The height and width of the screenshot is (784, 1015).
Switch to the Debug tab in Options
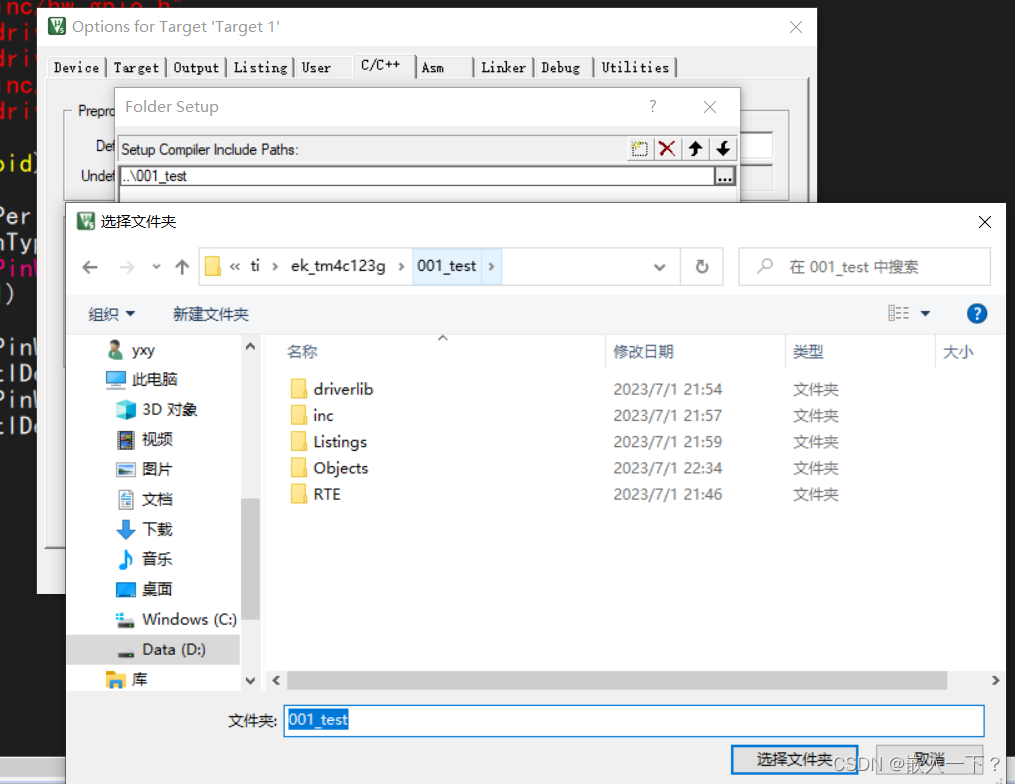561,67
